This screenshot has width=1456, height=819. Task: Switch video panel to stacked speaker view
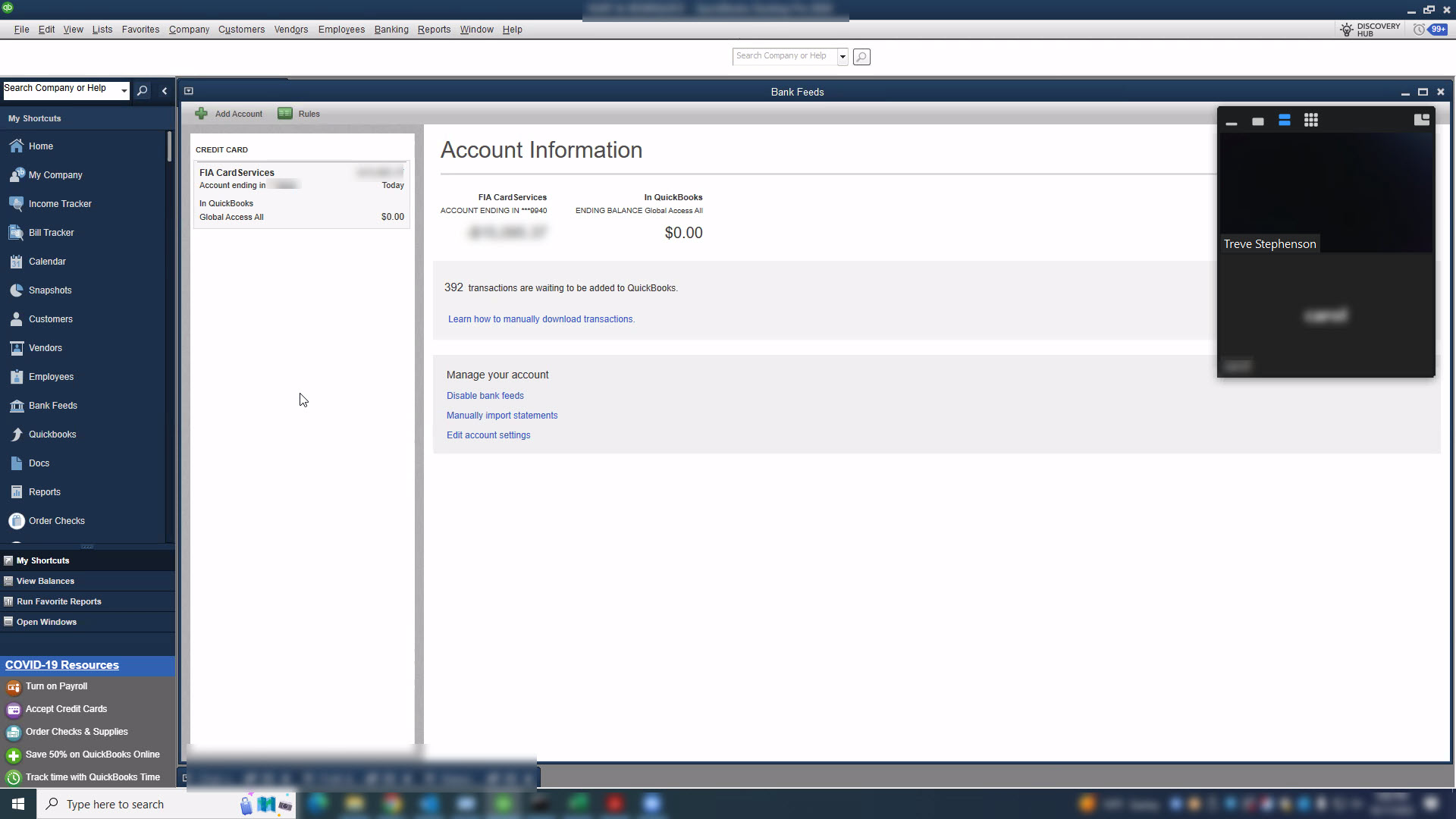coord(1285,121)
